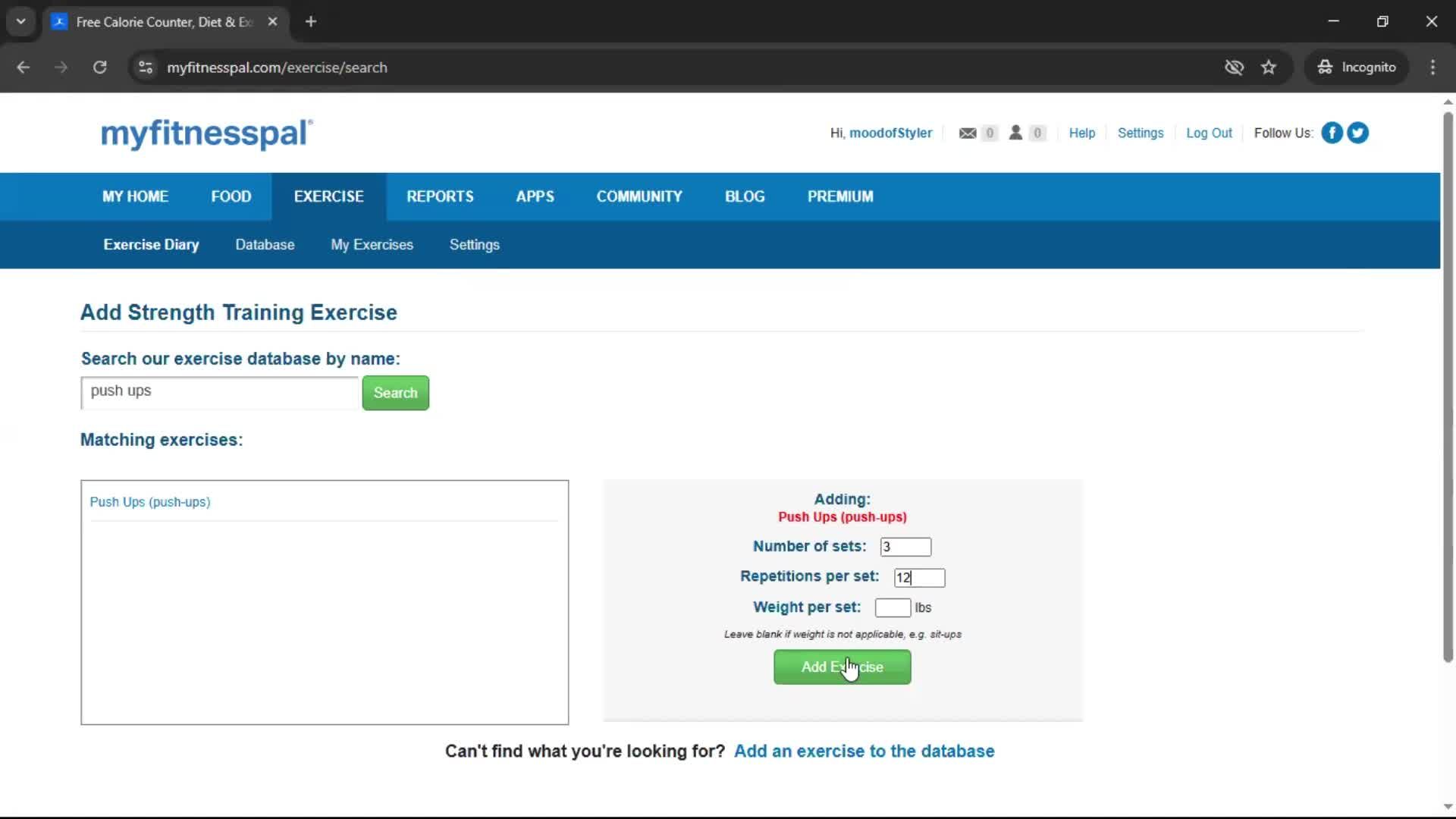Open the MY HOME menu
This screenshot has width=1456, height=819.
click(136, 196)
